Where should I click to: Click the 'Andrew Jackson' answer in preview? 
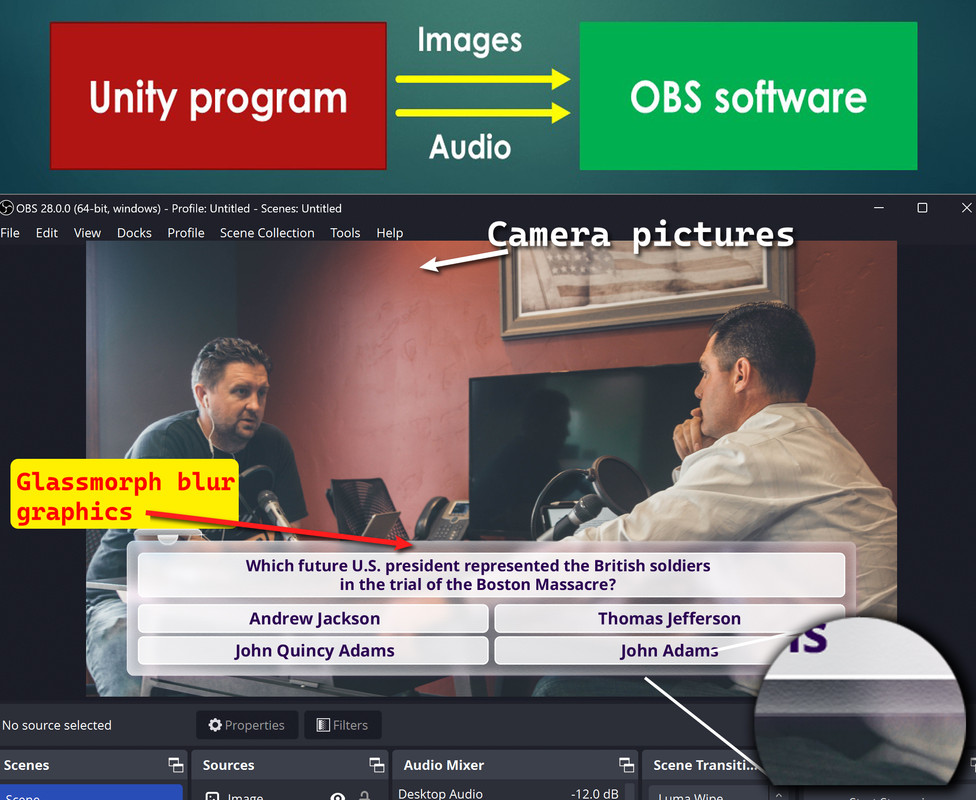pyautogui.click(x=313, y=618)
